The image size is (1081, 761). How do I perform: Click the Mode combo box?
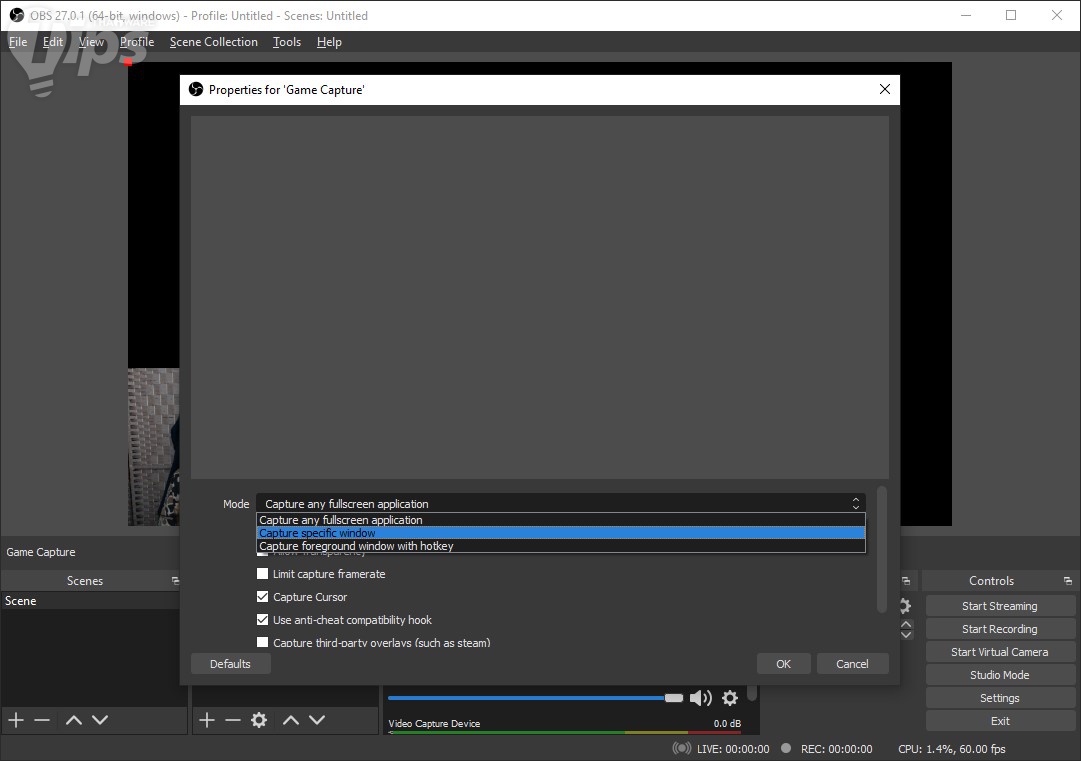560,504
